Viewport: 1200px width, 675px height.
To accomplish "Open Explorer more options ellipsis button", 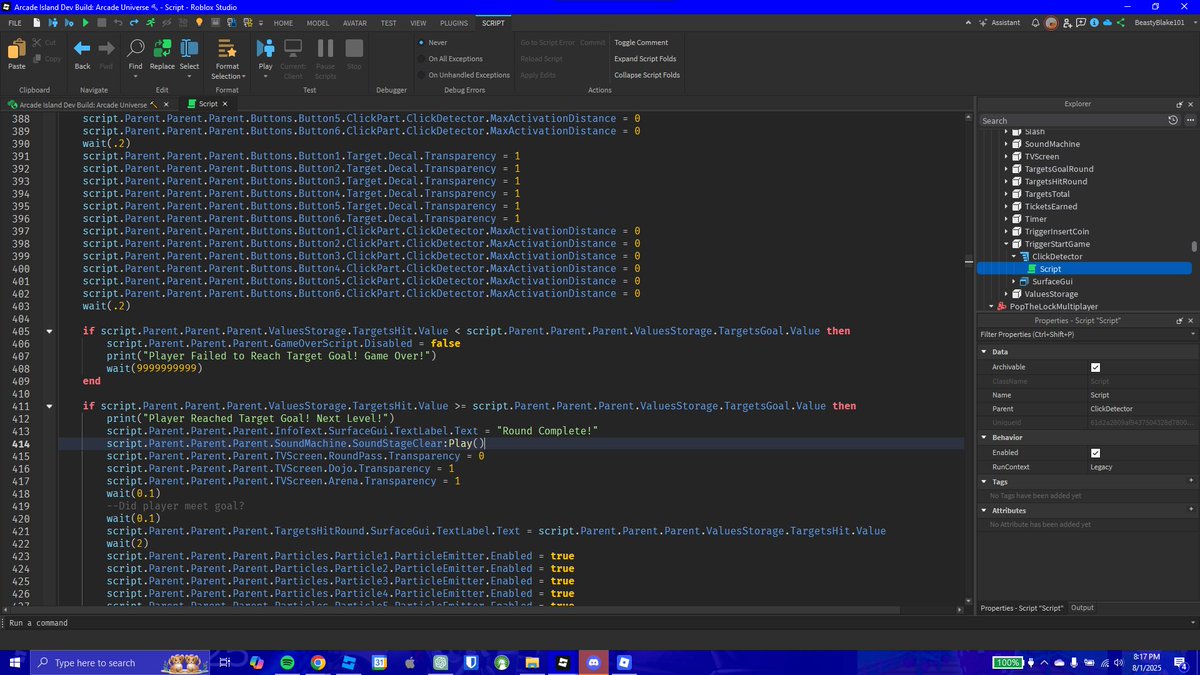I will click(x=1188, y=120).
